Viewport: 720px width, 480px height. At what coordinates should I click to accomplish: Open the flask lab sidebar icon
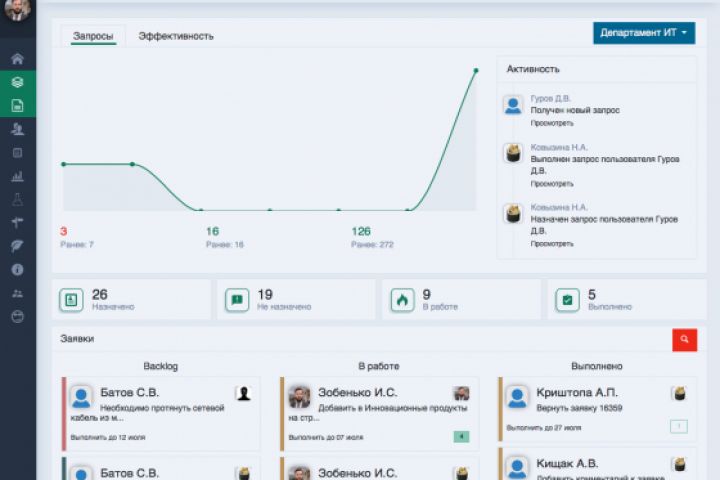click(x=17, y=199)
